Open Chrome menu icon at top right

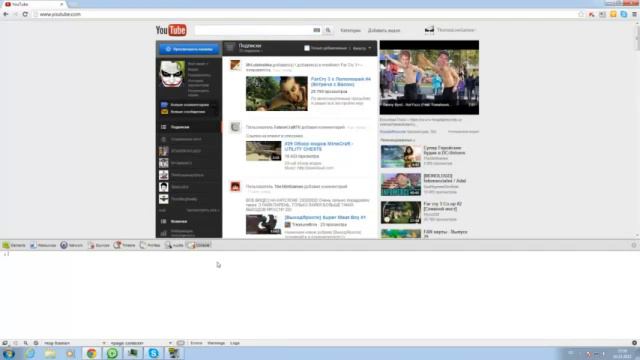(634, 14)
